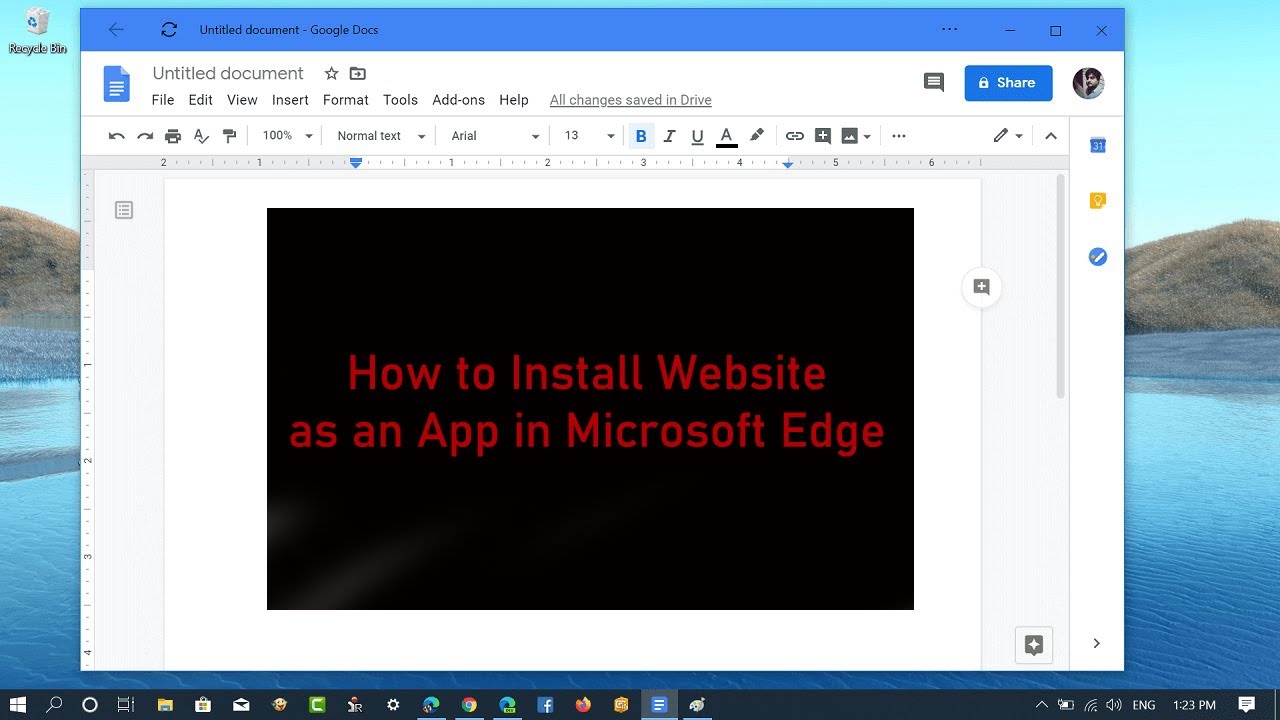
Task: Click the Undo arrow in toolbar
Action: [x=117, y=136]
